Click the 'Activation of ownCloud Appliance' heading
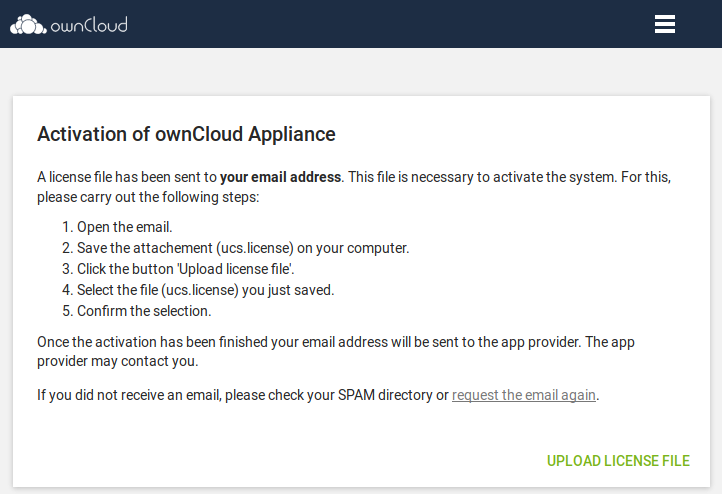 (186, 134)
